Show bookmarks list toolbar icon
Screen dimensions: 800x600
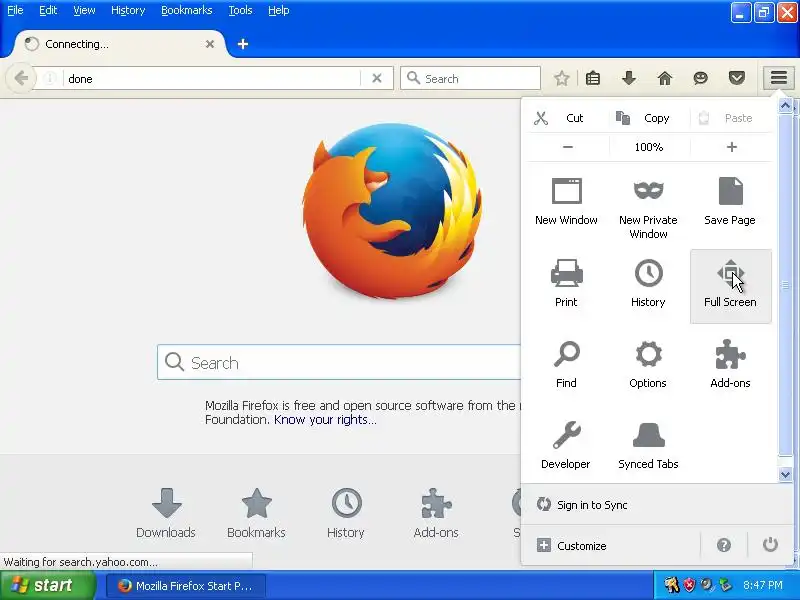pos(593,78)
